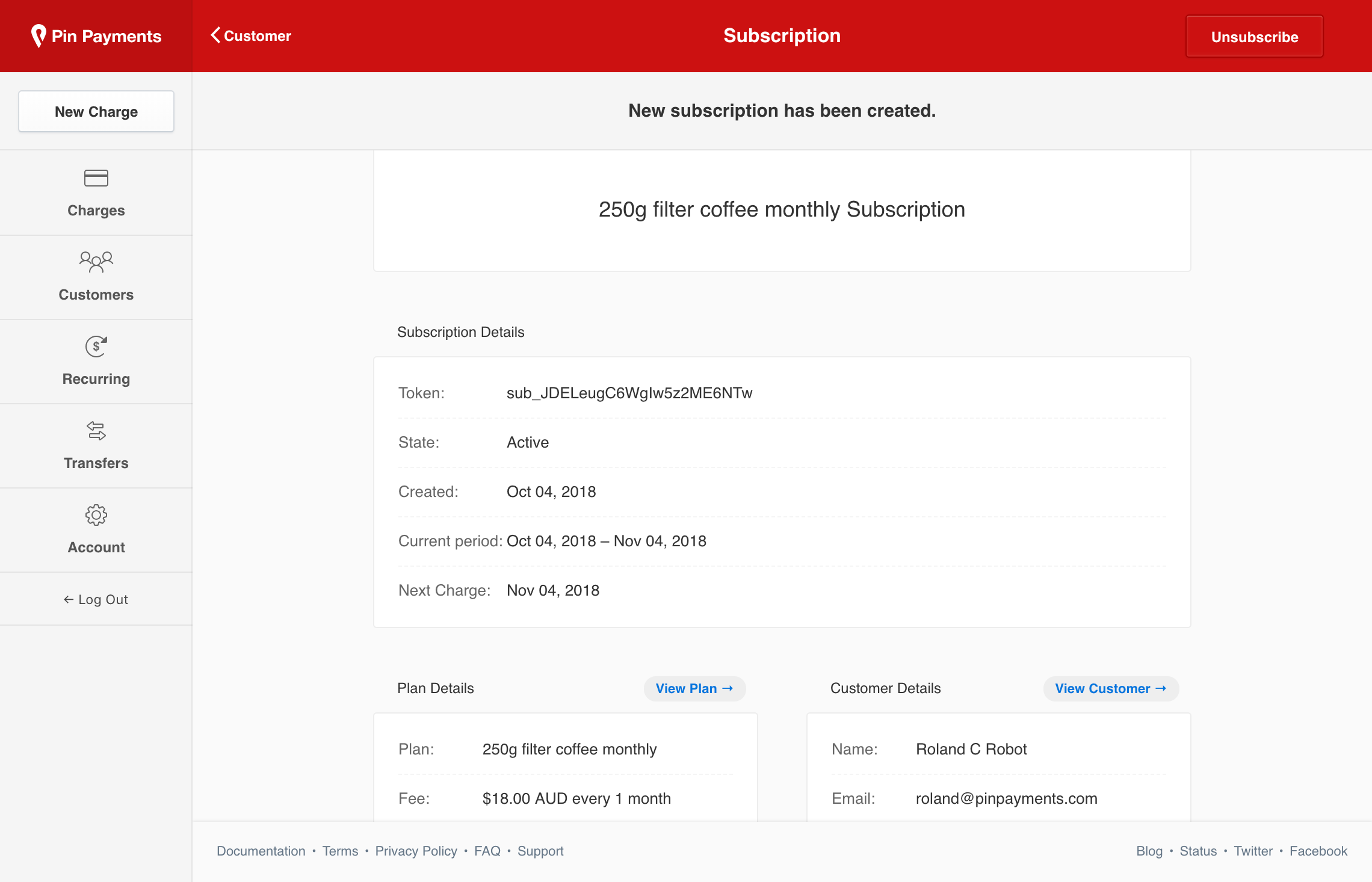Open the Status footer link
The width and height of the screenshot is (1372, 882).
click(1198, 851)
